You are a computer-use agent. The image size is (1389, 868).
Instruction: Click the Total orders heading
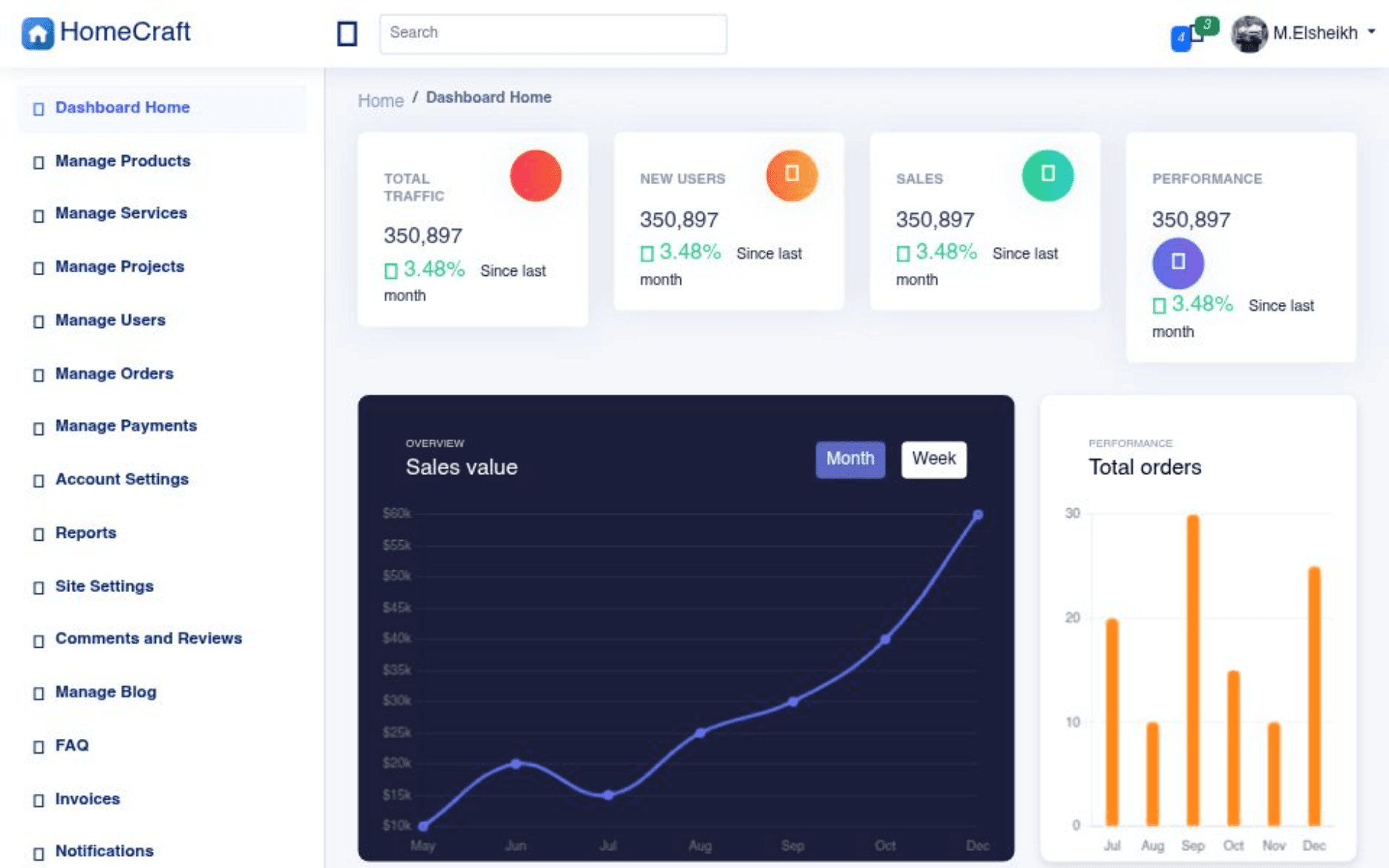click(x=1144, y=467)
